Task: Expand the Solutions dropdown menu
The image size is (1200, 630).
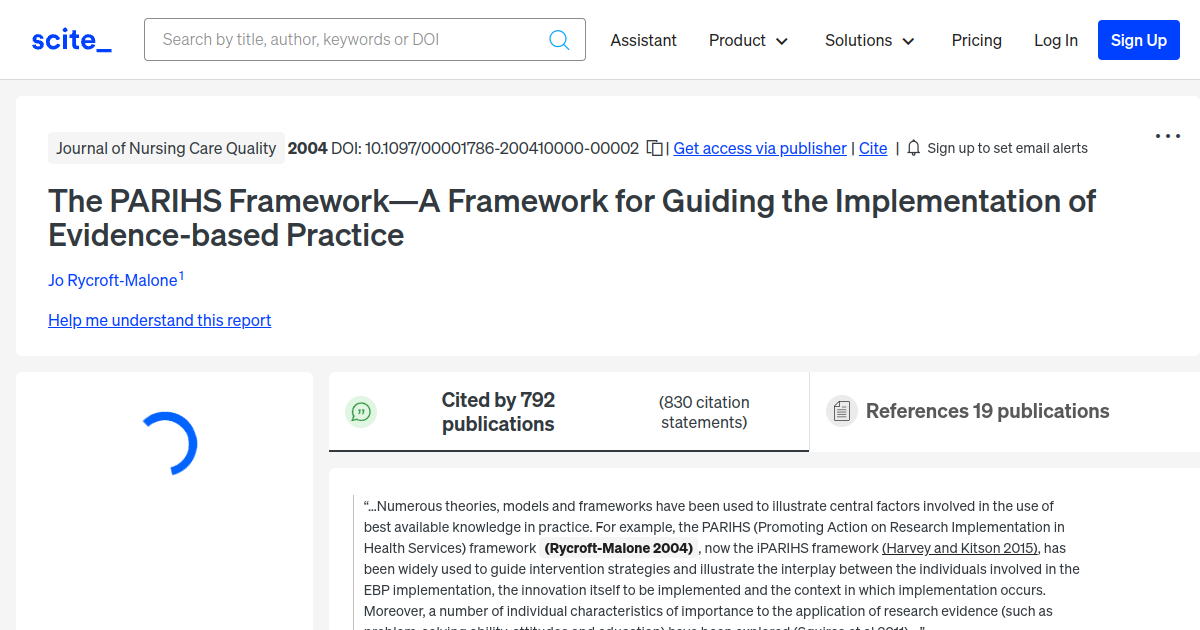Action: pyautogui.click(x=869, y=40)
